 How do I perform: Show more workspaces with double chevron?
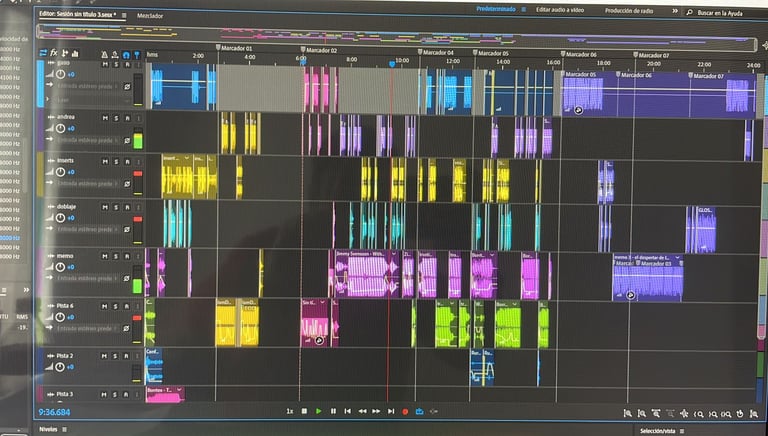tap(674, 11)
